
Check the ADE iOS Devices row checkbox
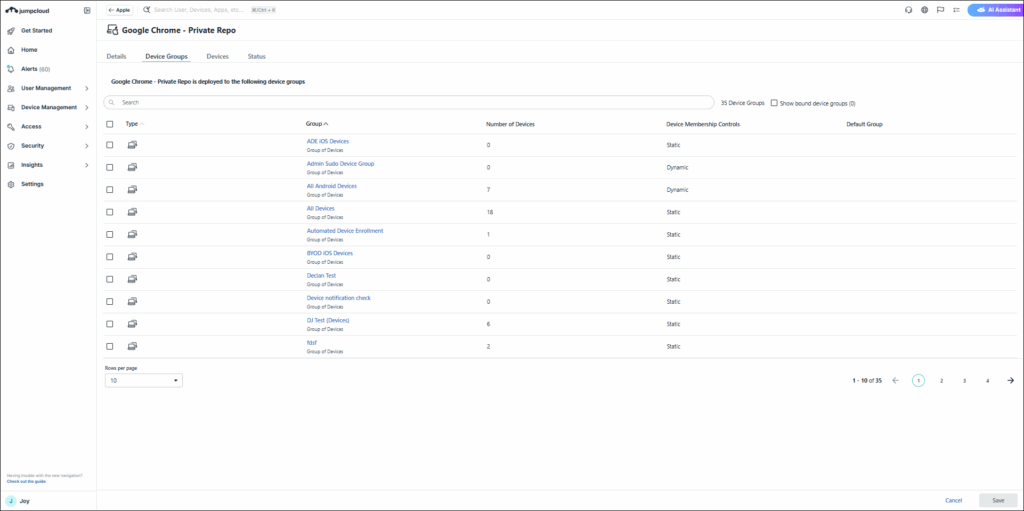pyautogui.click(x=110, y=145)
